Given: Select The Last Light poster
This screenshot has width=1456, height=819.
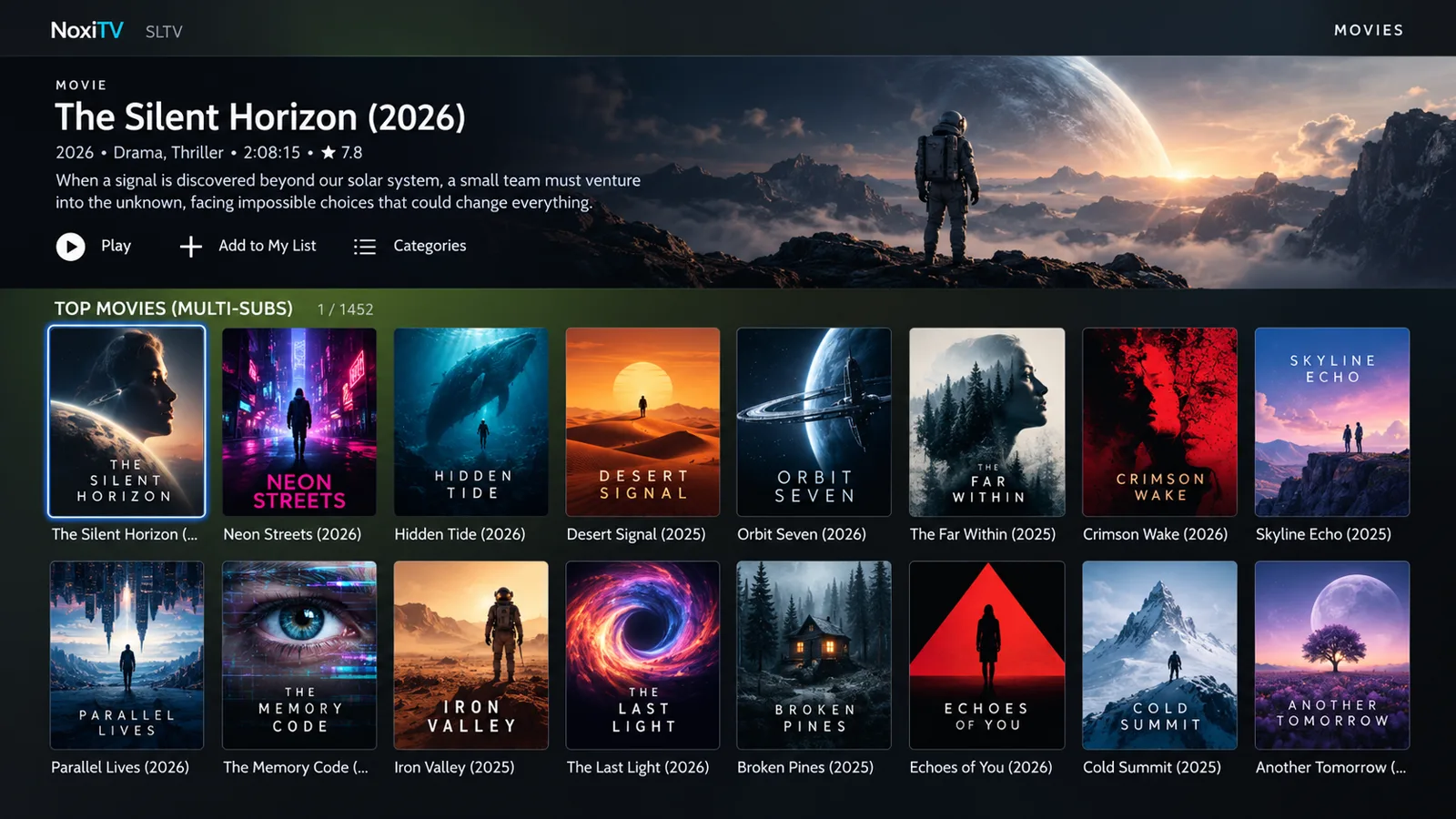Looking at the screenshot, I should 642,655.
